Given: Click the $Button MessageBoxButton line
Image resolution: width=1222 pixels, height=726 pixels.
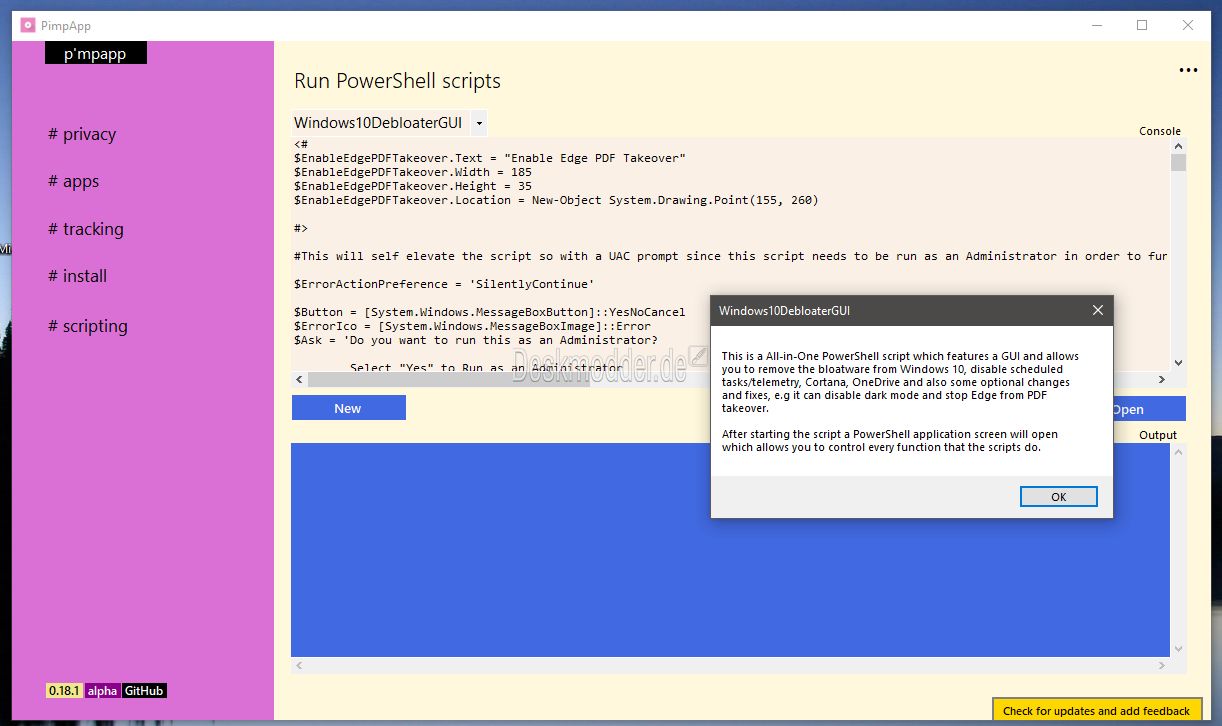Looking at the screenshot, I should pyautogui.click(x=489, y=312).
